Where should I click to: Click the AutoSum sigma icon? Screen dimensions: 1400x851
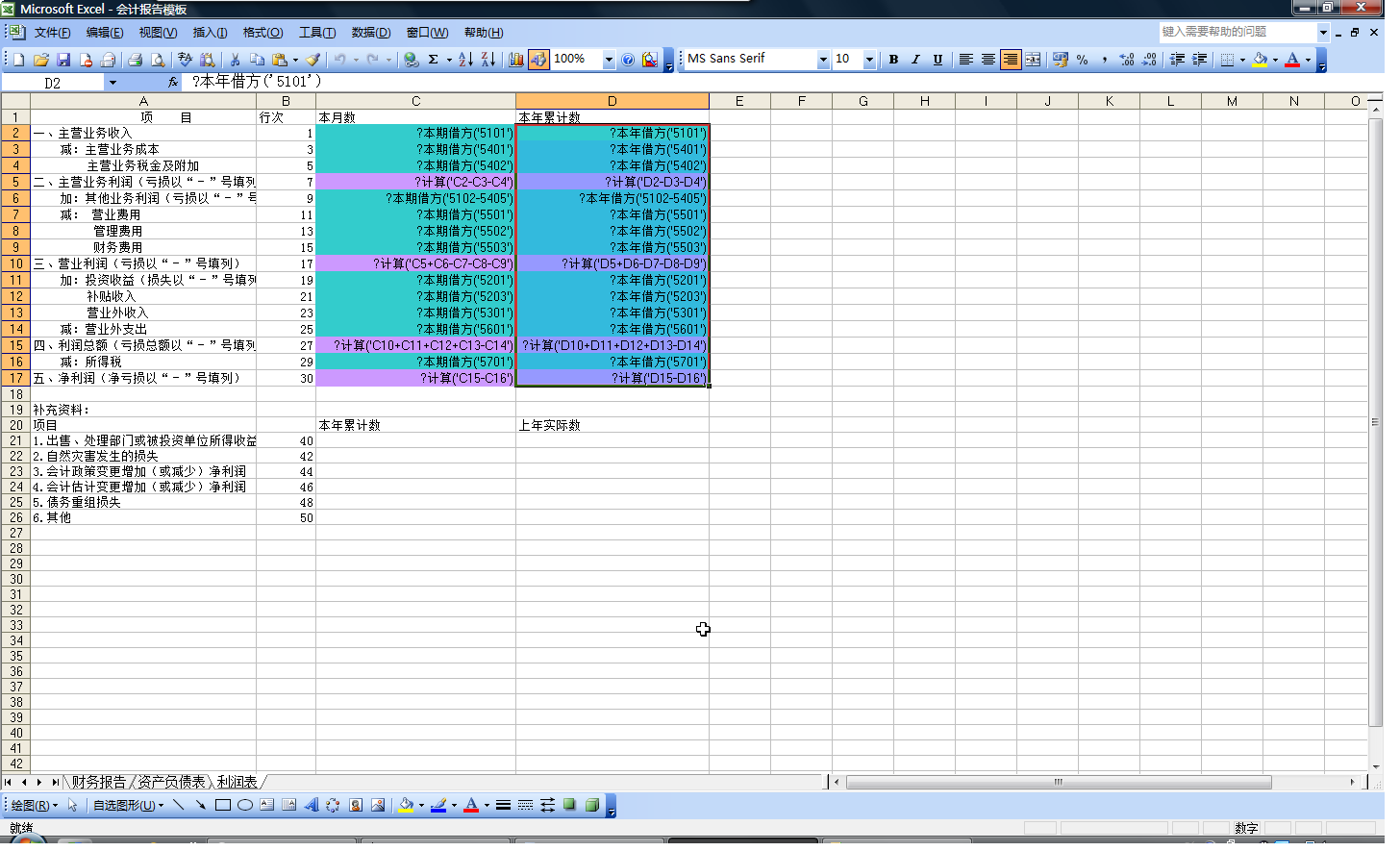tap(434, 60)
